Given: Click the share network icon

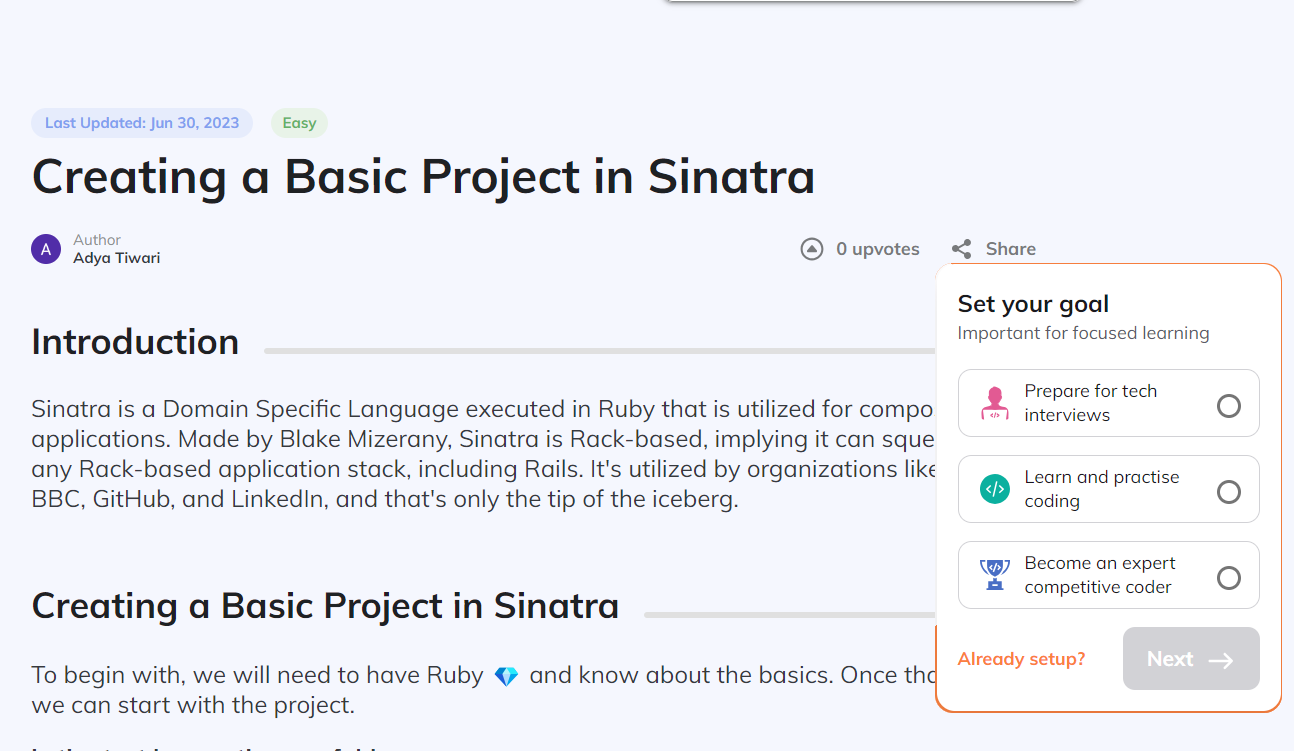Looking at the screenshot, I should pos(961,249).
